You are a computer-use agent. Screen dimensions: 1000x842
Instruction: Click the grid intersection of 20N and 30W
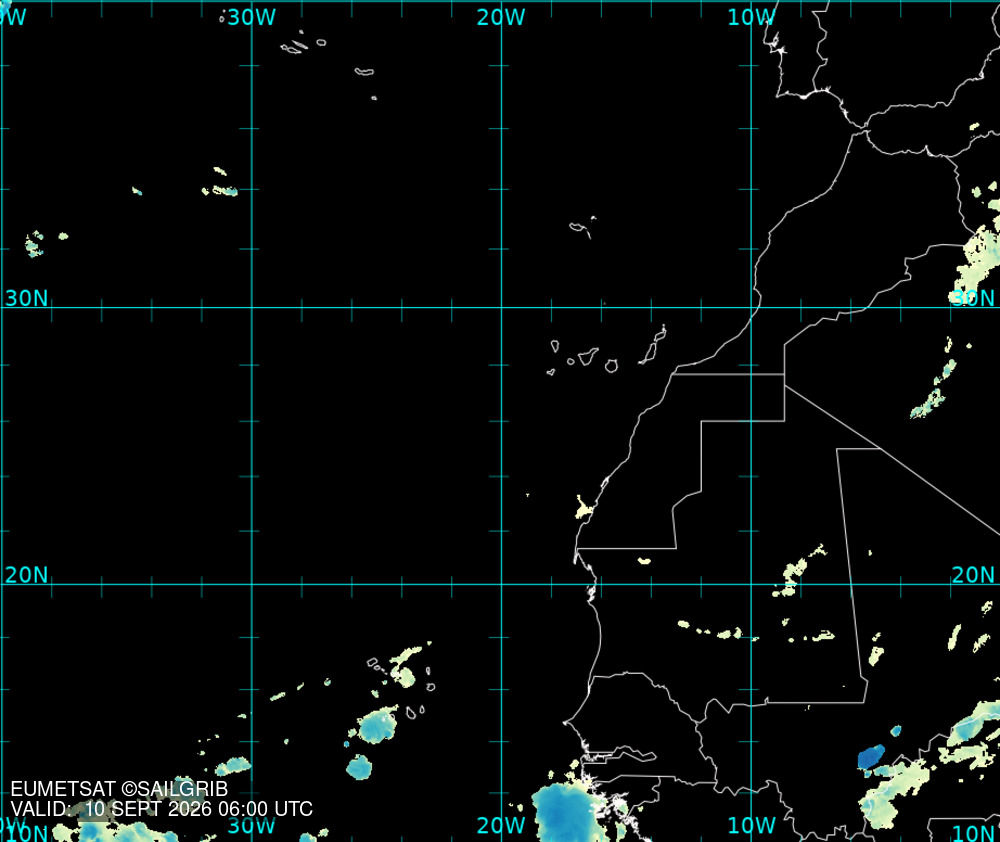pos(252,584)
